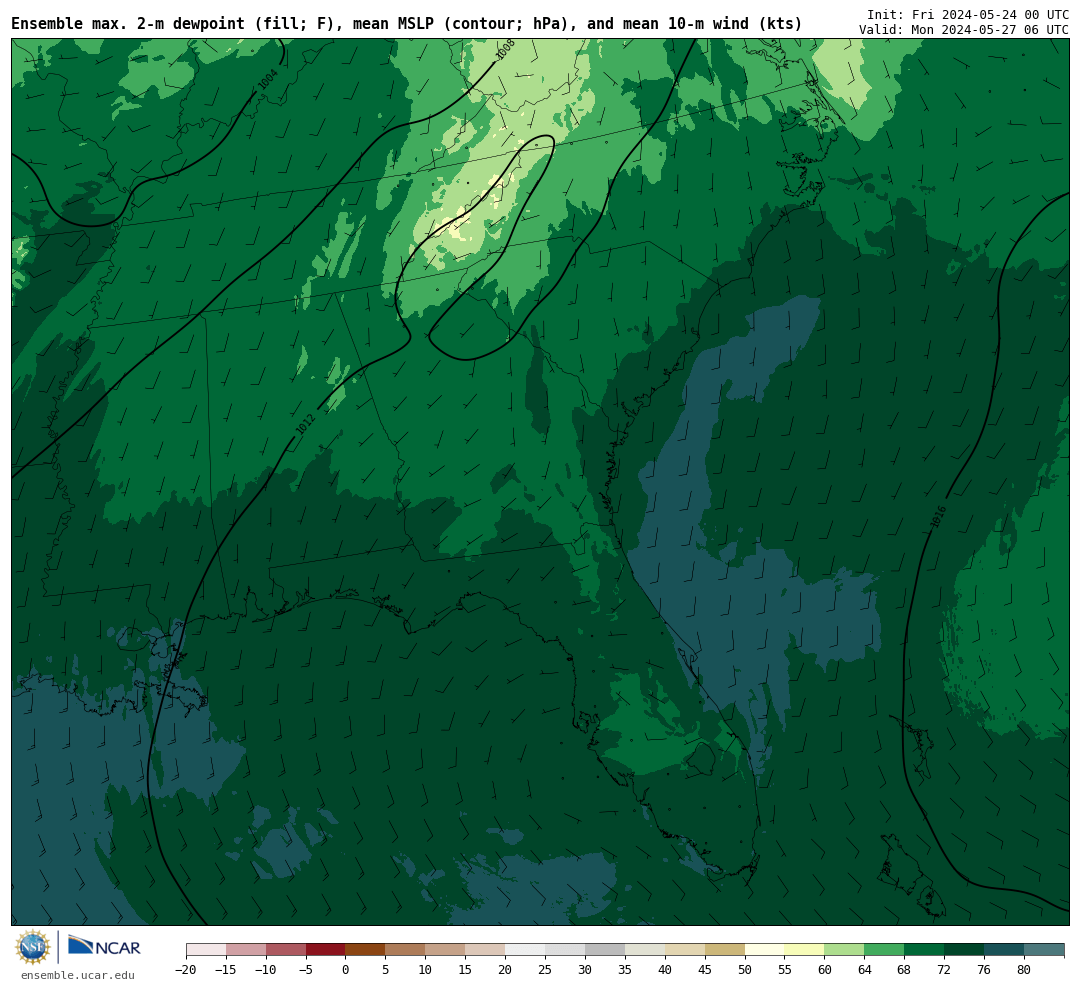Pick the 55 to 60 yellow colorbar swatch
The height and width of the screenshot is (988, 1080).
click(x=805, y=950)
